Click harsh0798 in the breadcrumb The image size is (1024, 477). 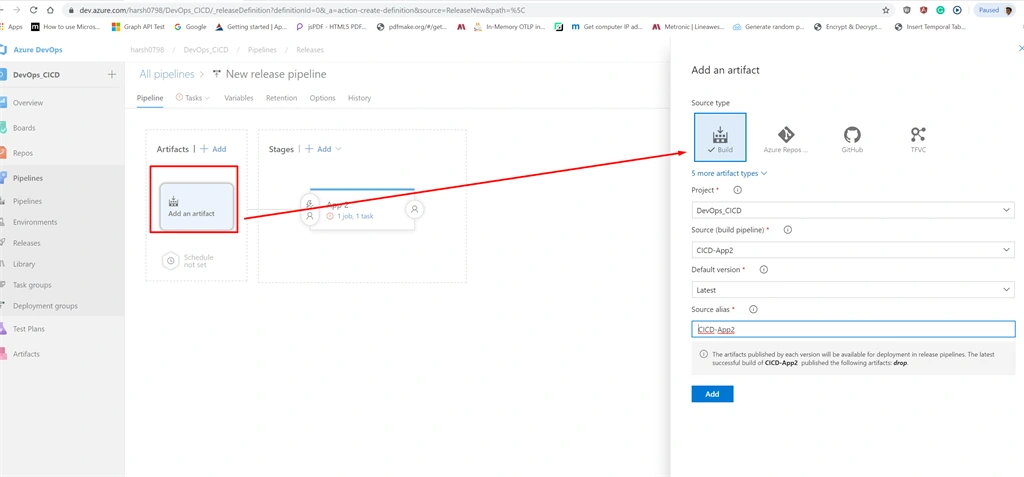[x=146, y=50]
